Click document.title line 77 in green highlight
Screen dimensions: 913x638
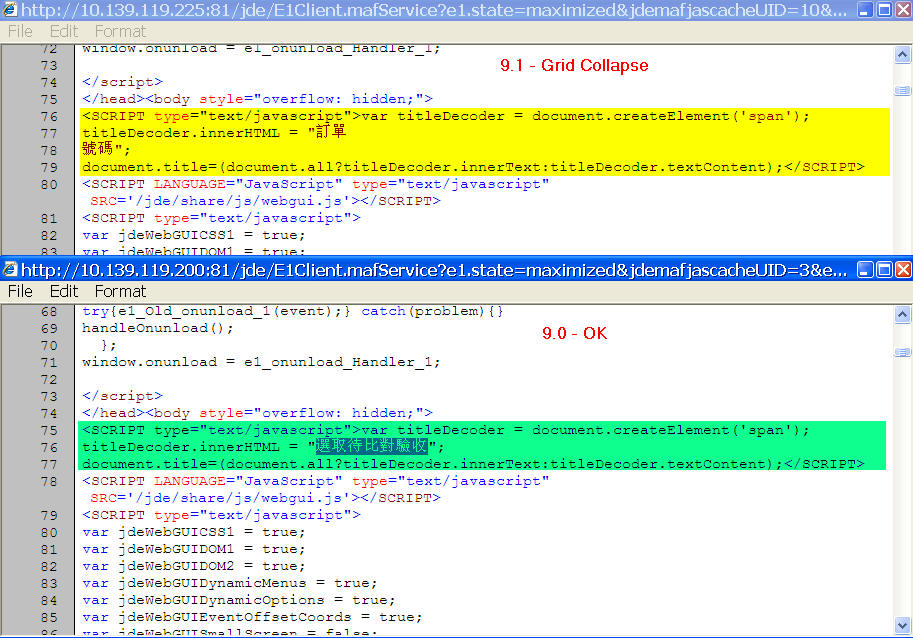(473, 465)
